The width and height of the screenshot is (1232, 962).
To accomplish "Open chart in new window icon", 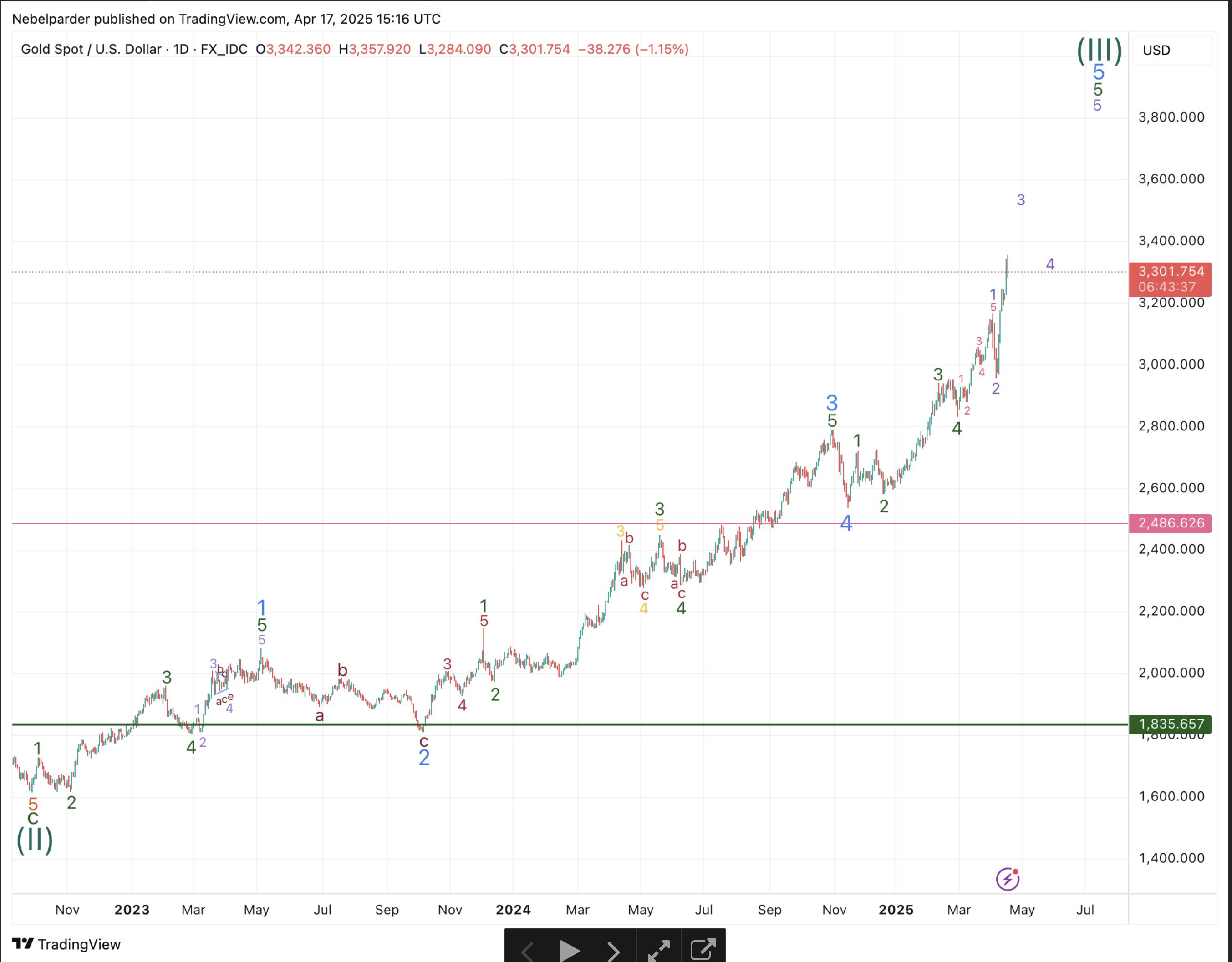I will [x=703, y=949].
